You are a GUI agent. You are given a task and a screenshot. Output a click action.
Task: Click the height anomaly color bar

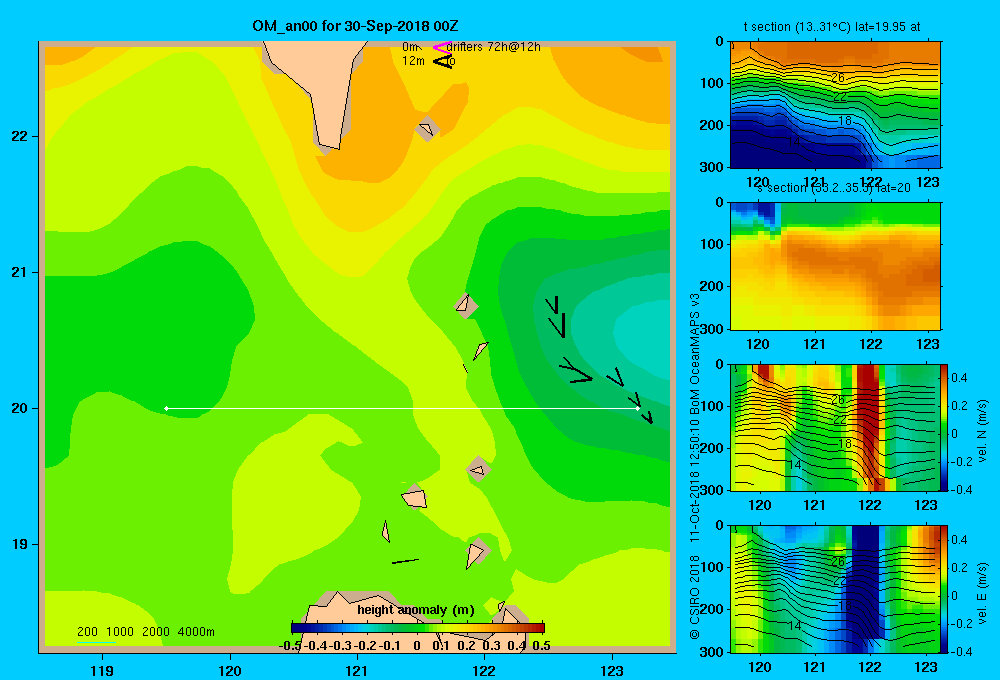[x=418, y=628]
